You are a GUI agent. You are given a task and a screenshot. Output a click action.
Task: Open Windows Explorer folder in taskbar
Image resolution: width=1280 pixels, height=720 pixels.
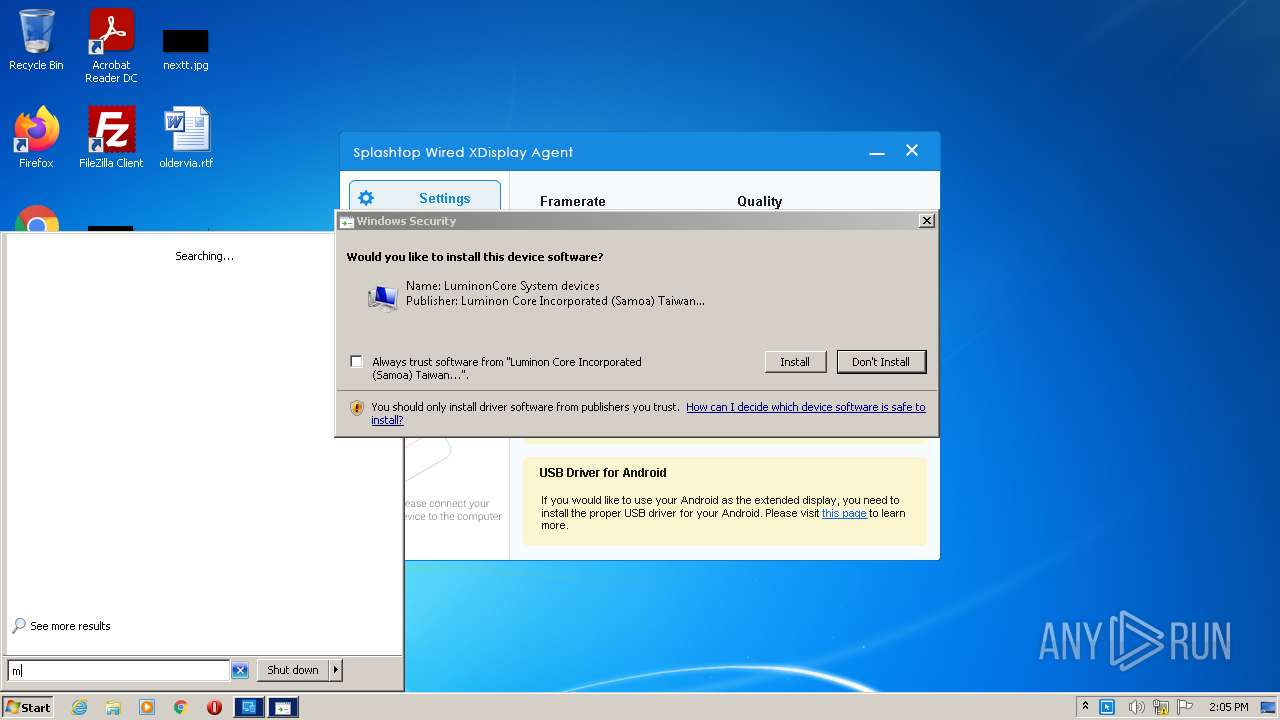[x=113, y=707]
